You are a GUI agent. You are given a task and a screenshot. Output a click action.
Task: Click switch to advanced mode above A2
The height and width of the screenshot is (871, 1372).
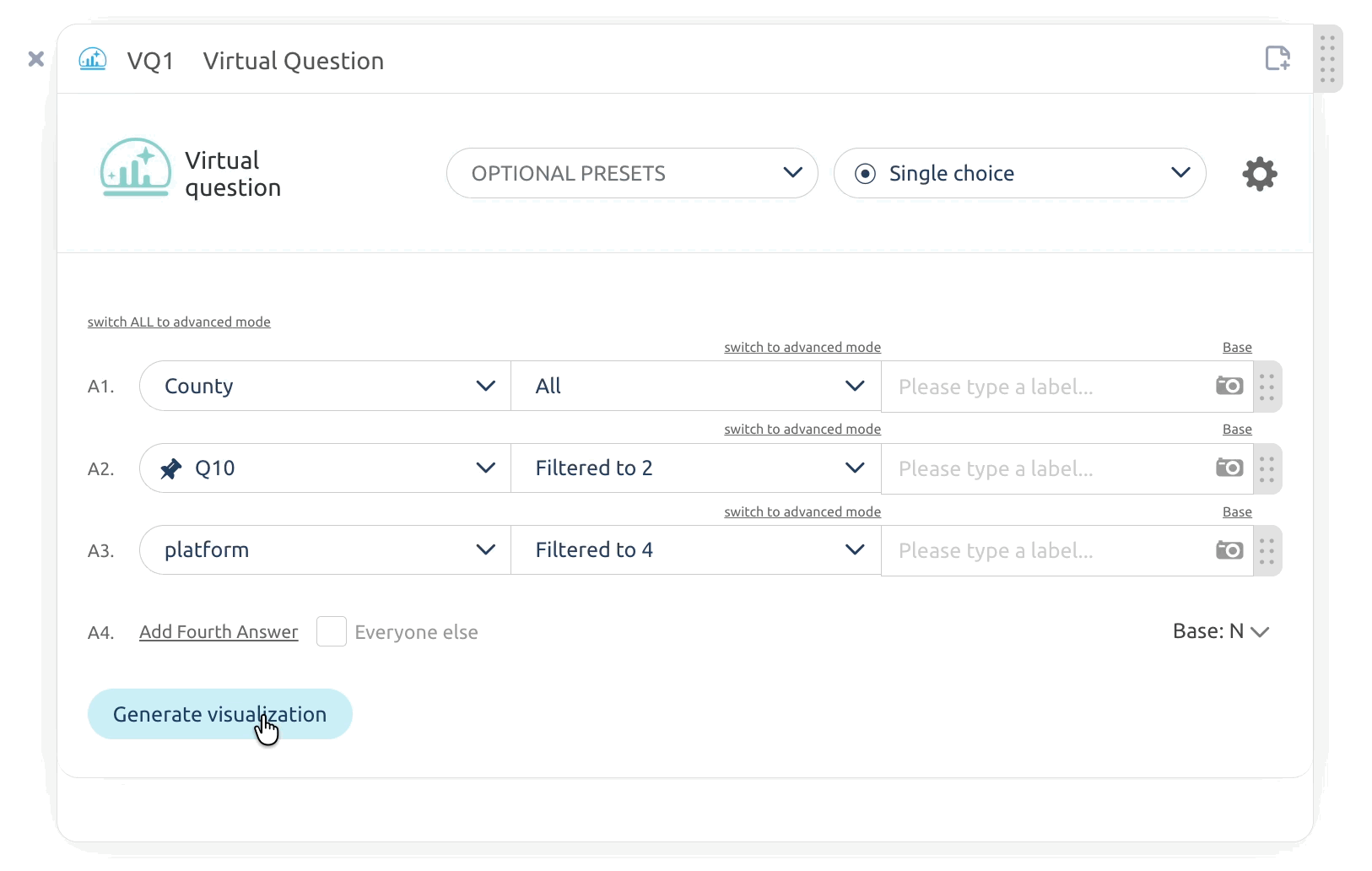coord(802,429)
